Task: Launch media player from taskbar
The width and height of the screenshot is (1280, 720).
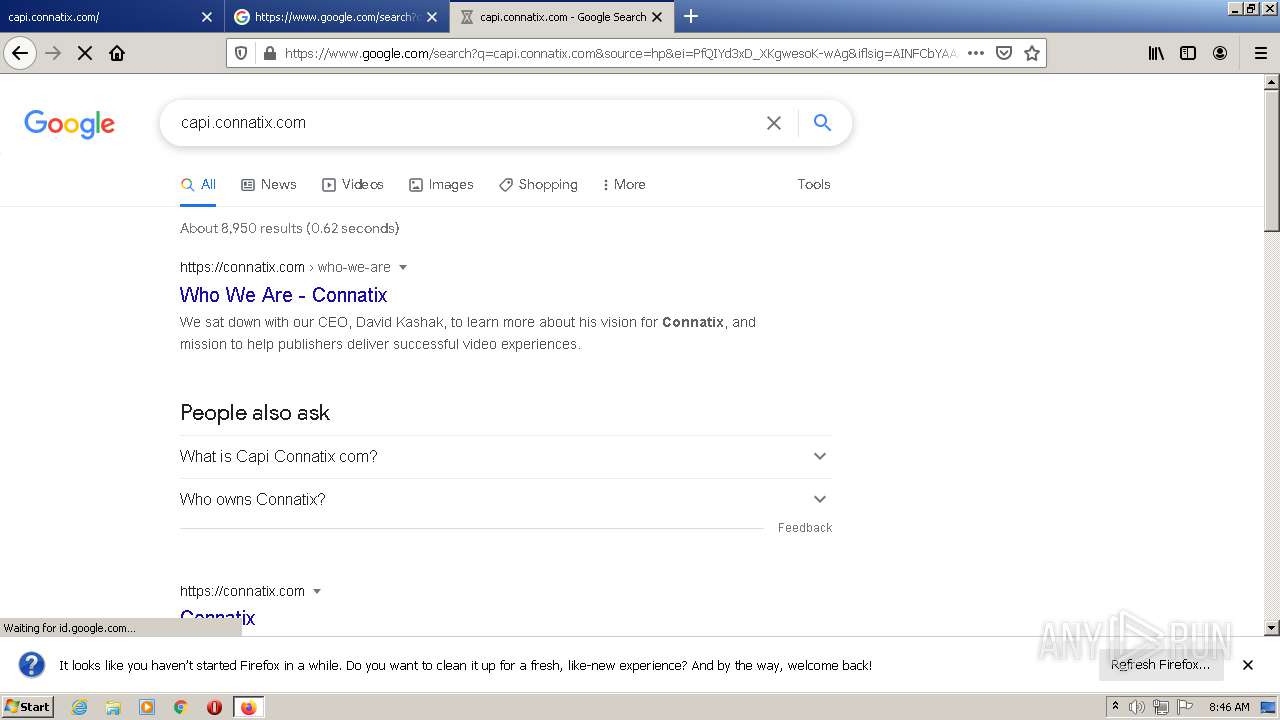Action: point(147,707)
